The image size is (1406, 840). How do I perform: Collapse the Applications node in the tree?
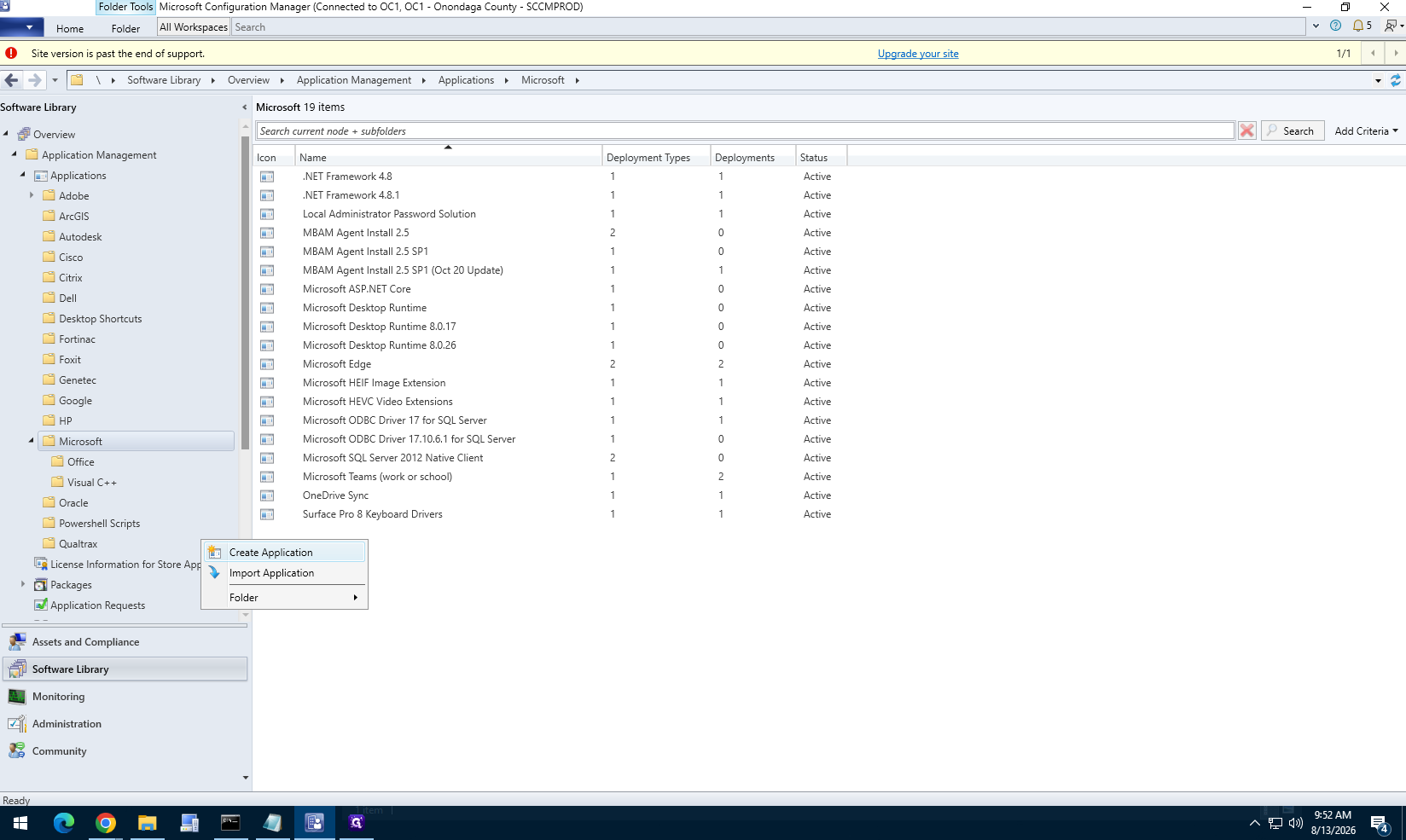click(23, 175)
